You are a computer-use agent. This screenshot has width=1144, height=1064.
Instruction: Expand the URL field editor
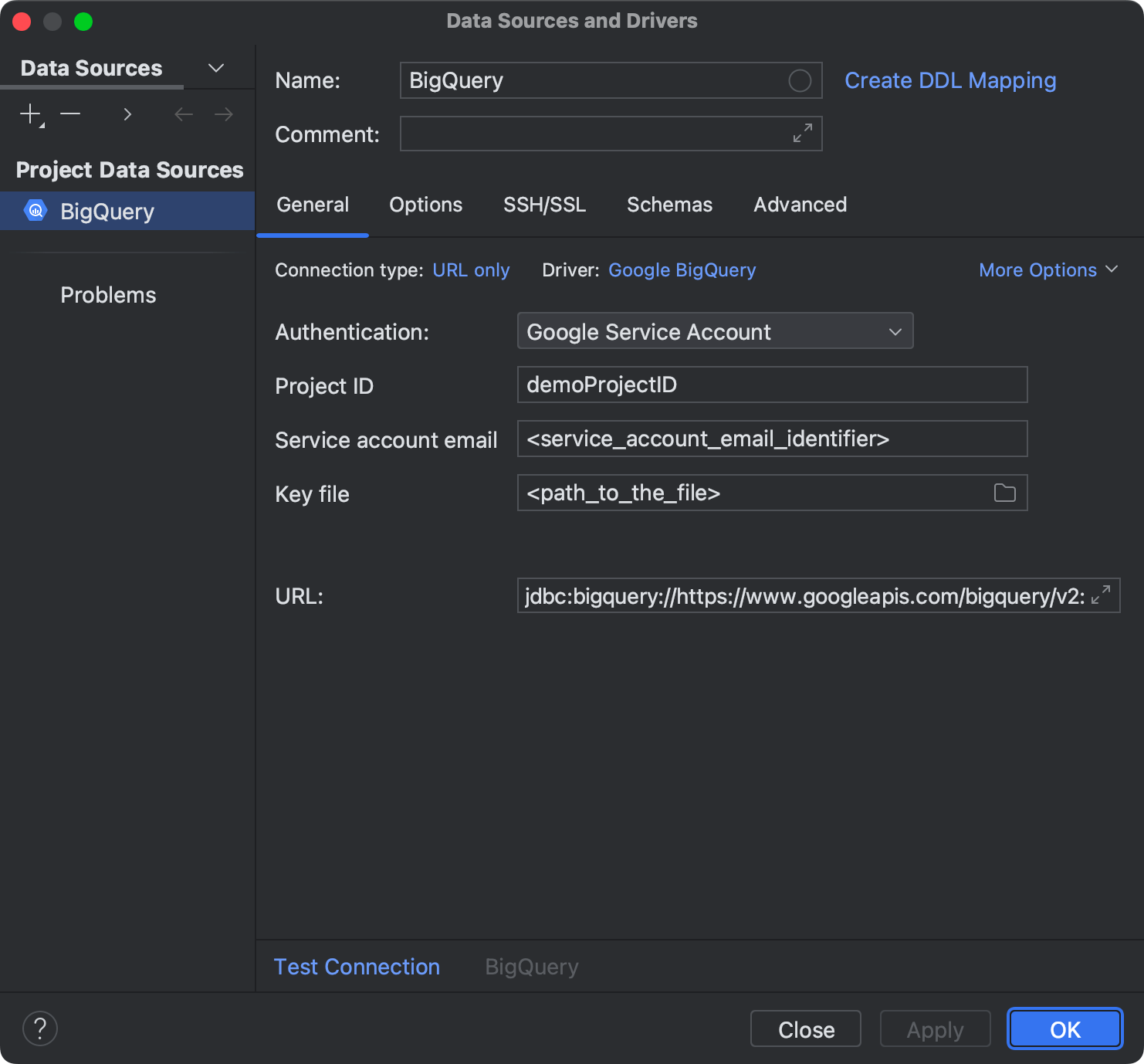1102,595
